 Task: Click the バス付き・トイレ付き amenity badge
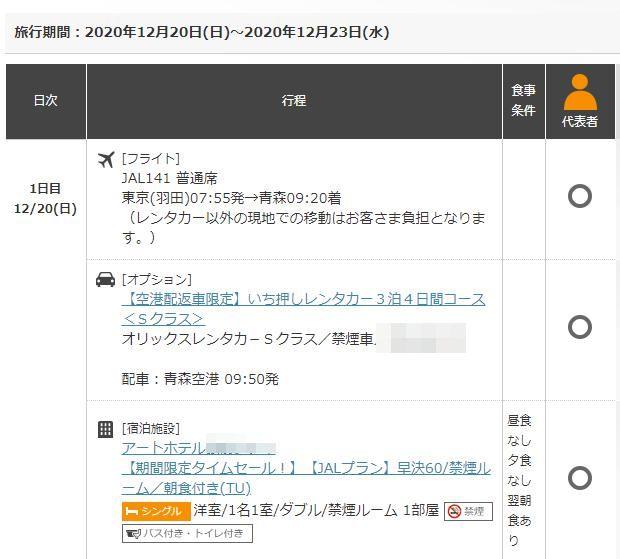(x=187, y=533)
